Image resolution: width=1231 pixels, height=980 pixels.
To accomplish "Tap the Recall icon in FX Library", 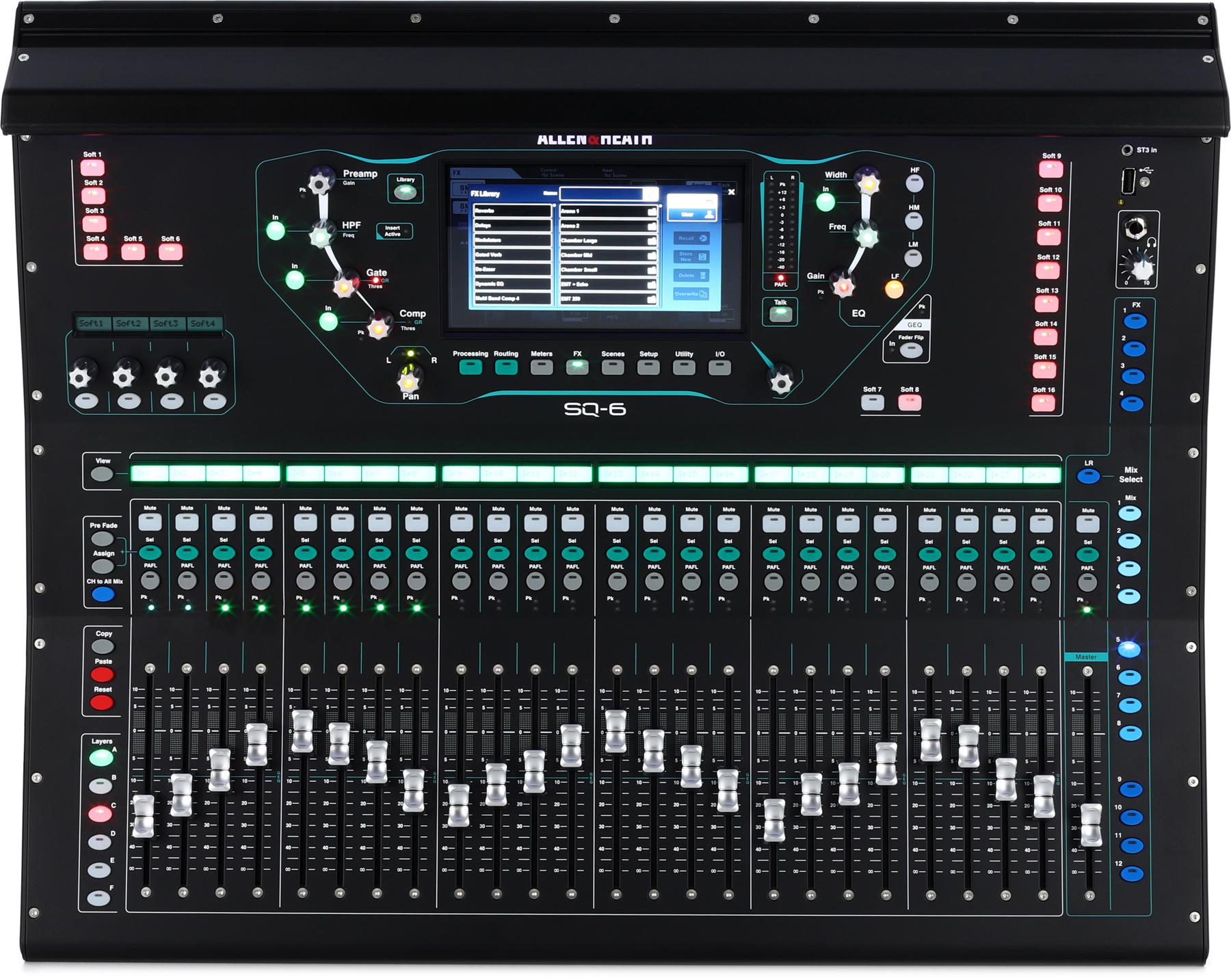I will 703,238.
